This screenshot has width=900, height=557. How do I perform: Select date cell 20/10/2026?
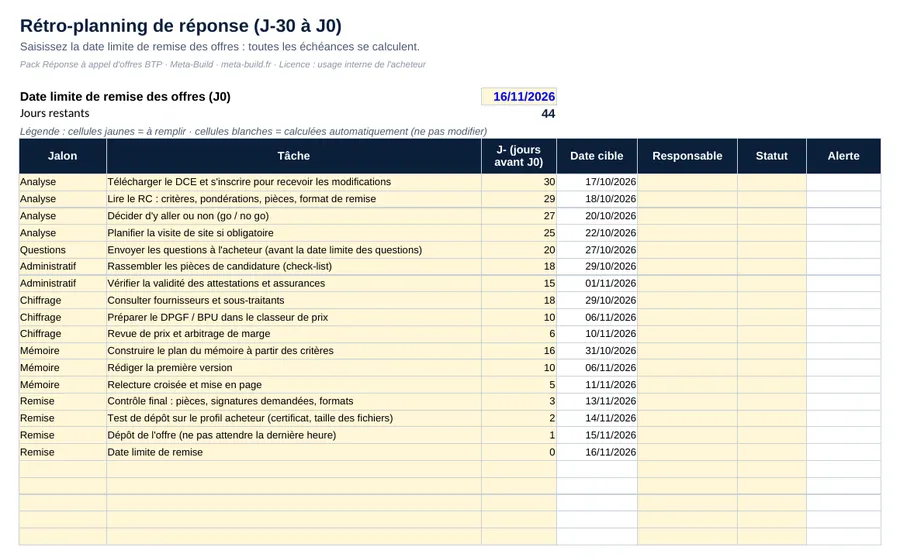[x=597, y=216]
